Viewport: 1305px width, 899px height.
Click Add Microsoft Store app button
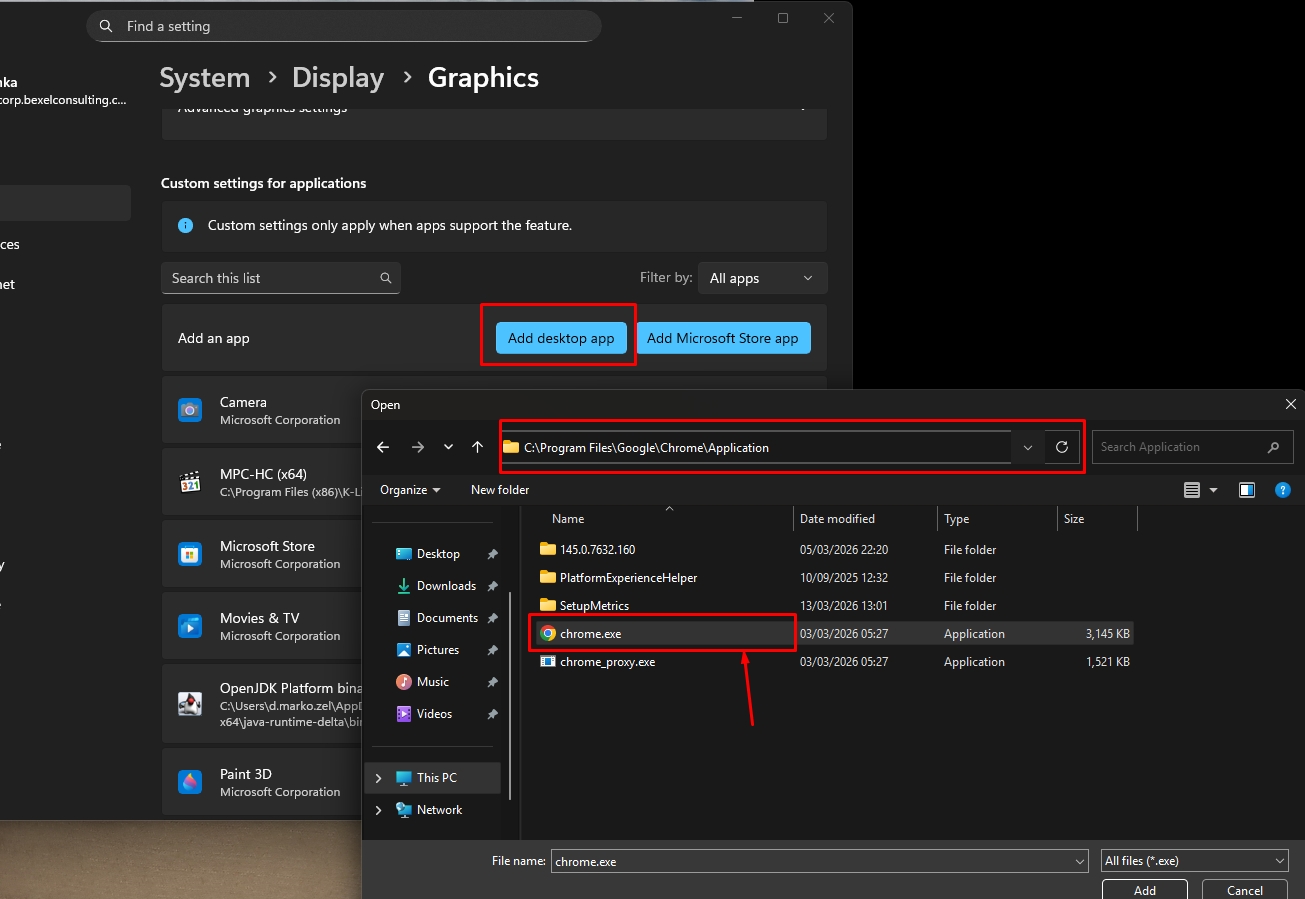coord(722,338)
